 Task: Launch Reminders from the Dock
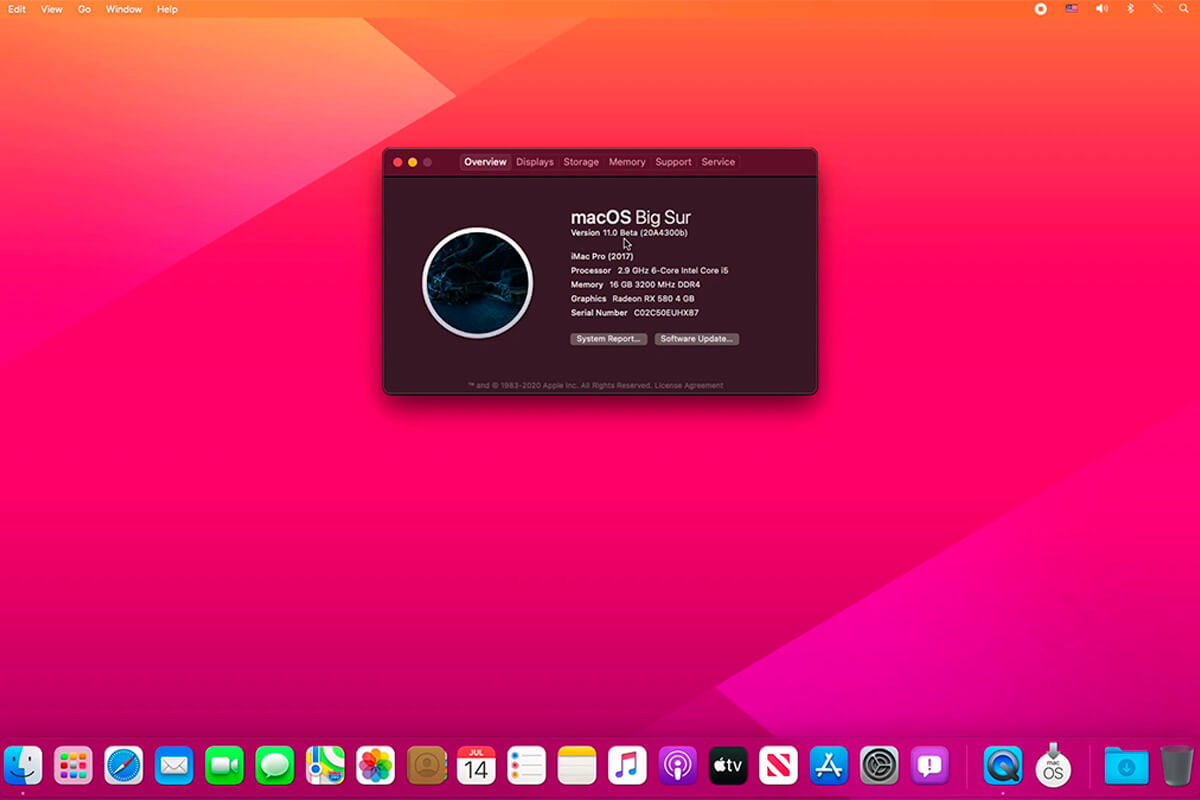point(527,766)
